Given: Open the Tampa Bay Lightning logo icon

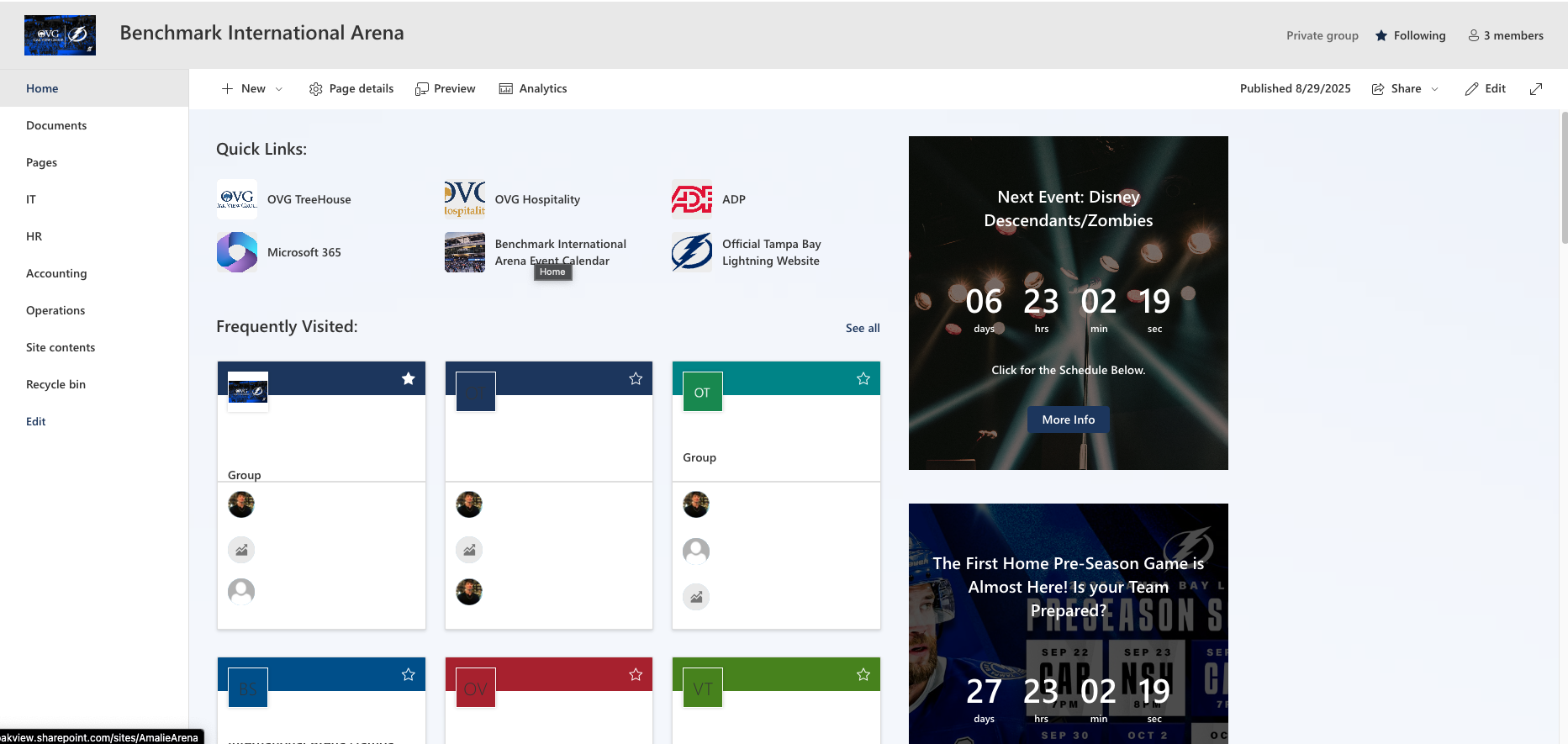Looking at the screenshot, I should [692, 252].
